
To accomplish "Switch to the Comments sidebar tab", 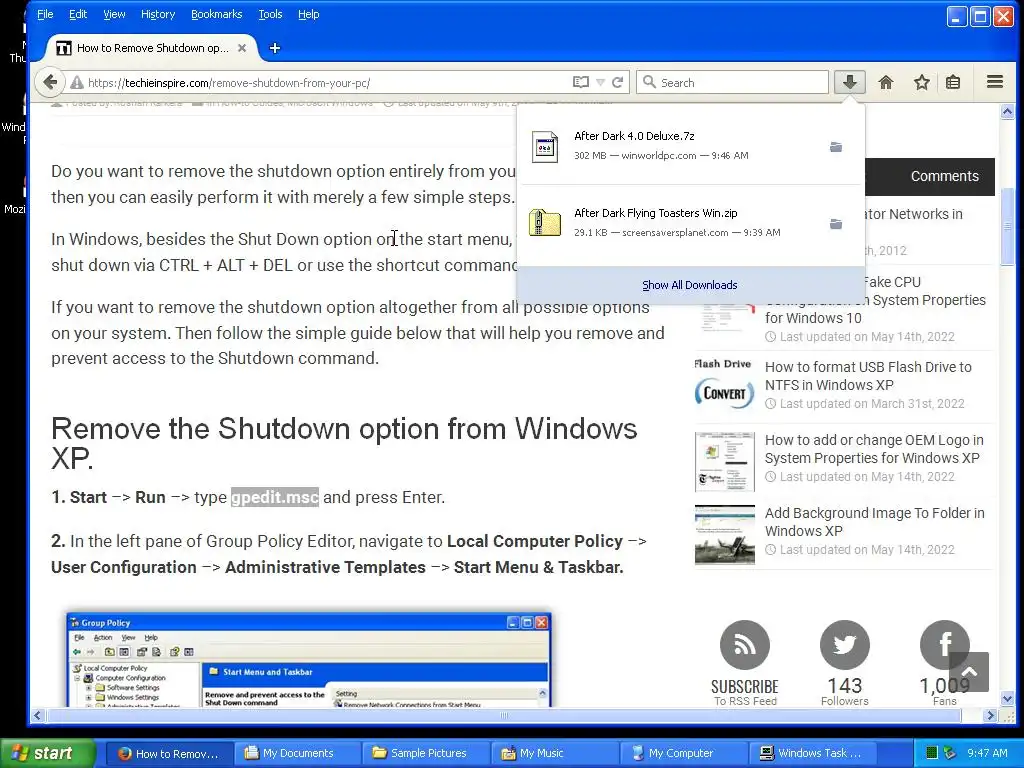I will 944,176.
